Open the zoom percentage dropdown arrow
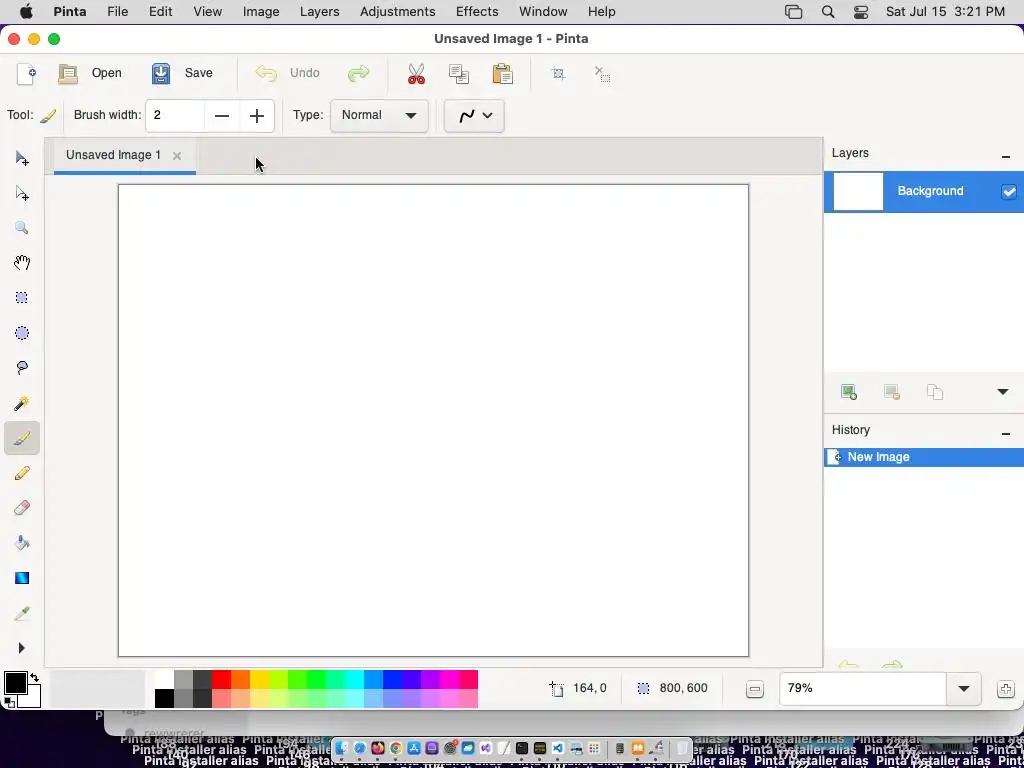The height and width of the screenshot is (768, 1024). (964, 688)
